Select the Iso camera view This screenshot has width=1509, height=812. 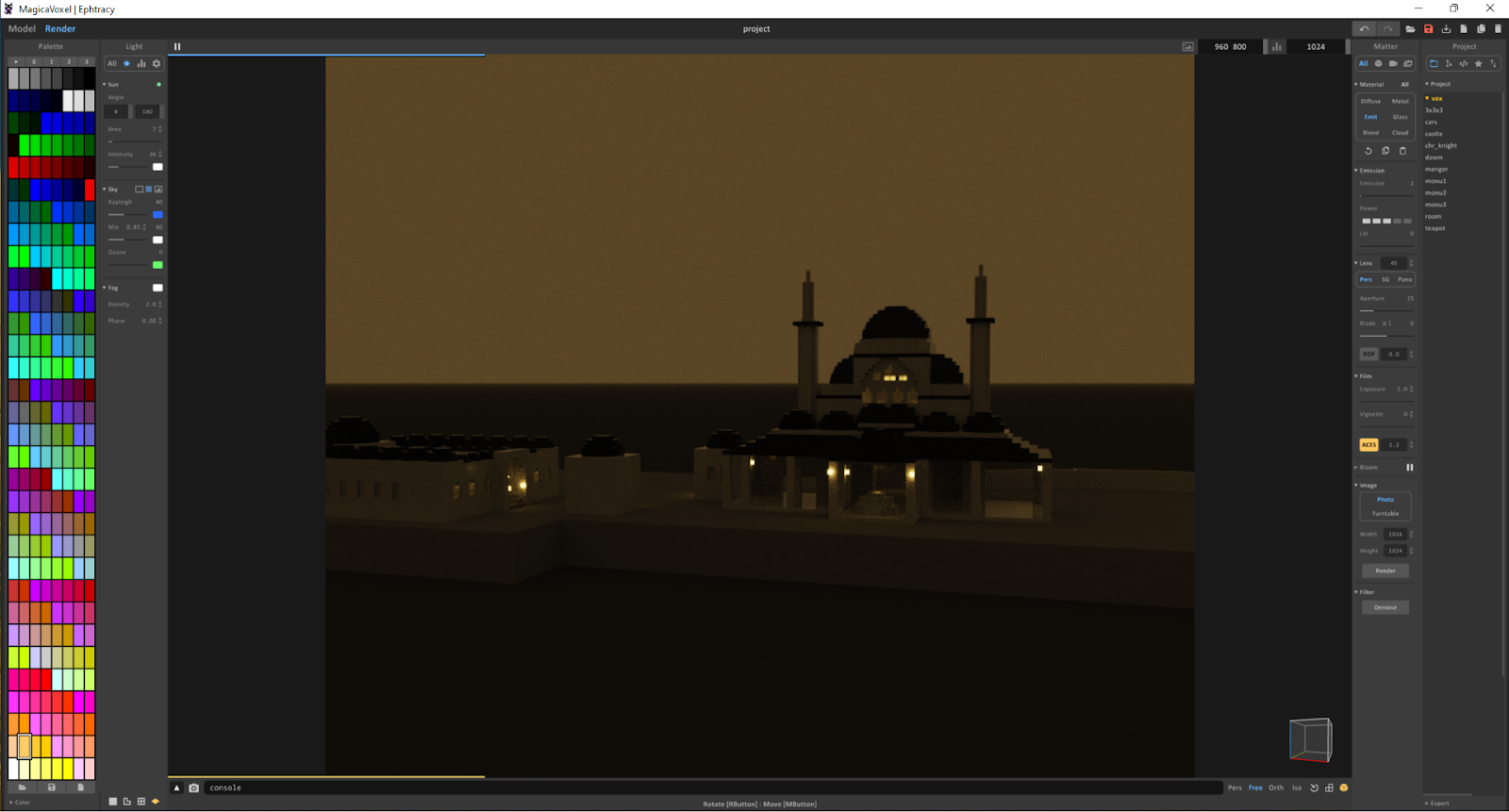(x=1297, y=788)
